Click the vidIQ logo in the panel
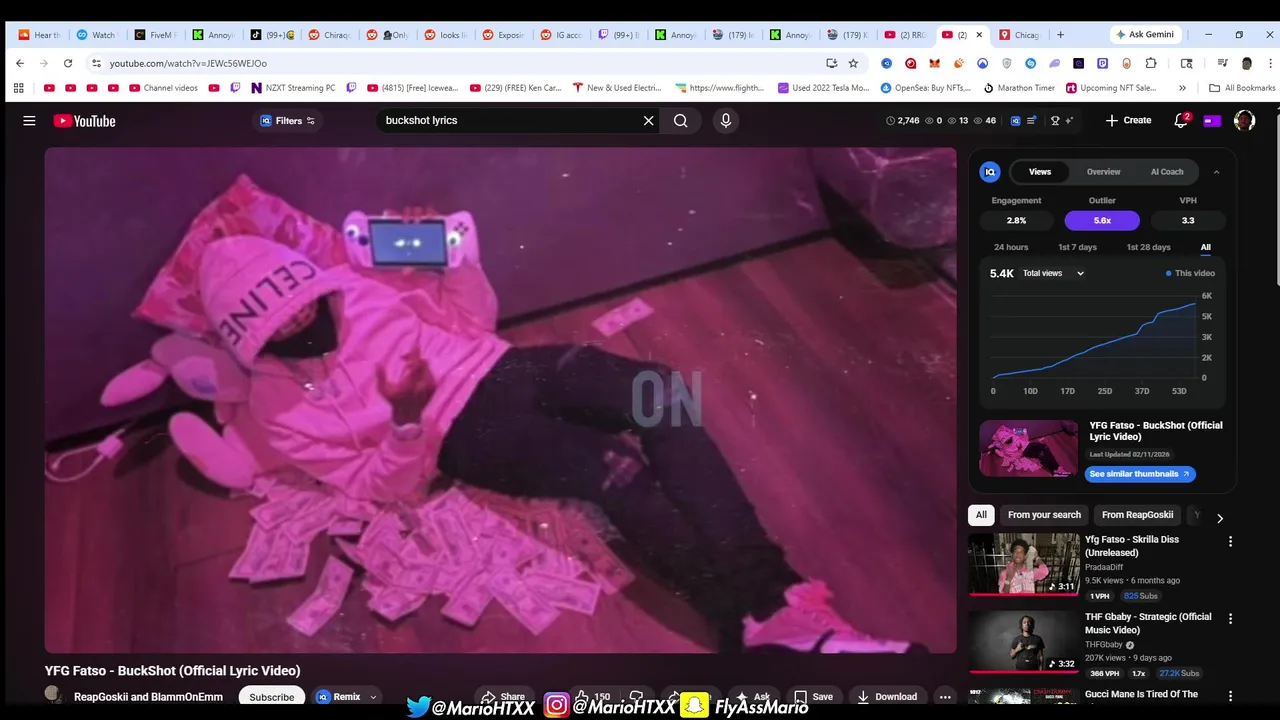 (990, 172)
